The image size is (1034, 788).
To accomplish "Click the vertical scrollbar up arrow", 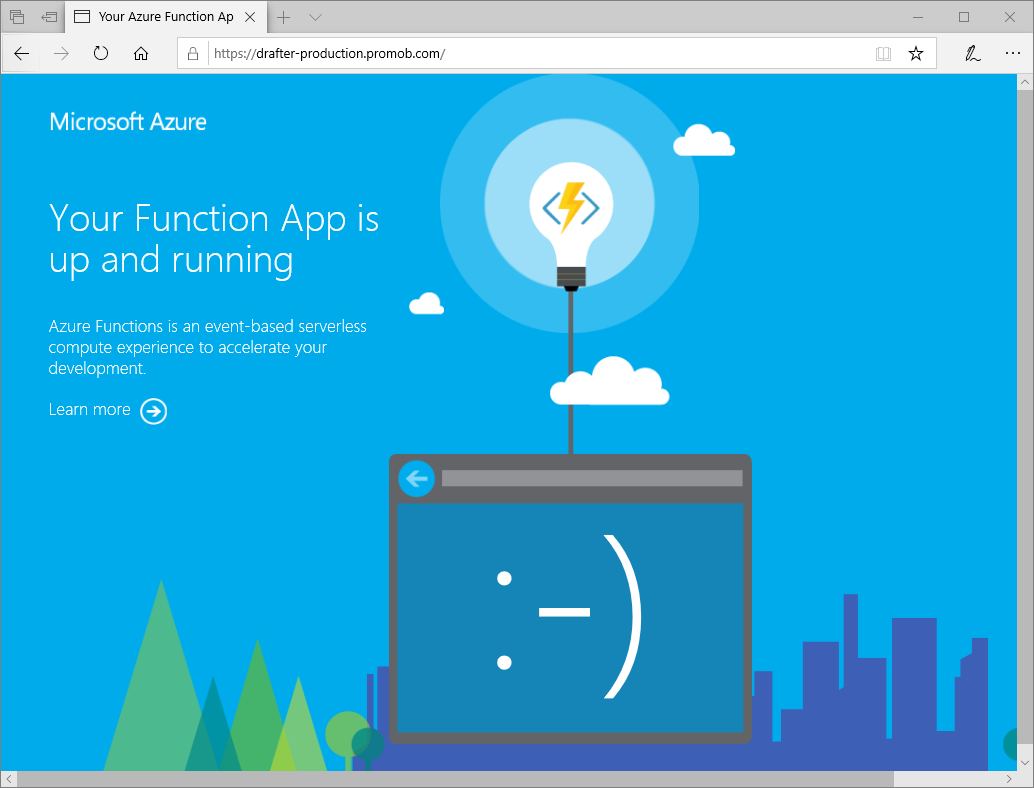I will [1025, 82].
